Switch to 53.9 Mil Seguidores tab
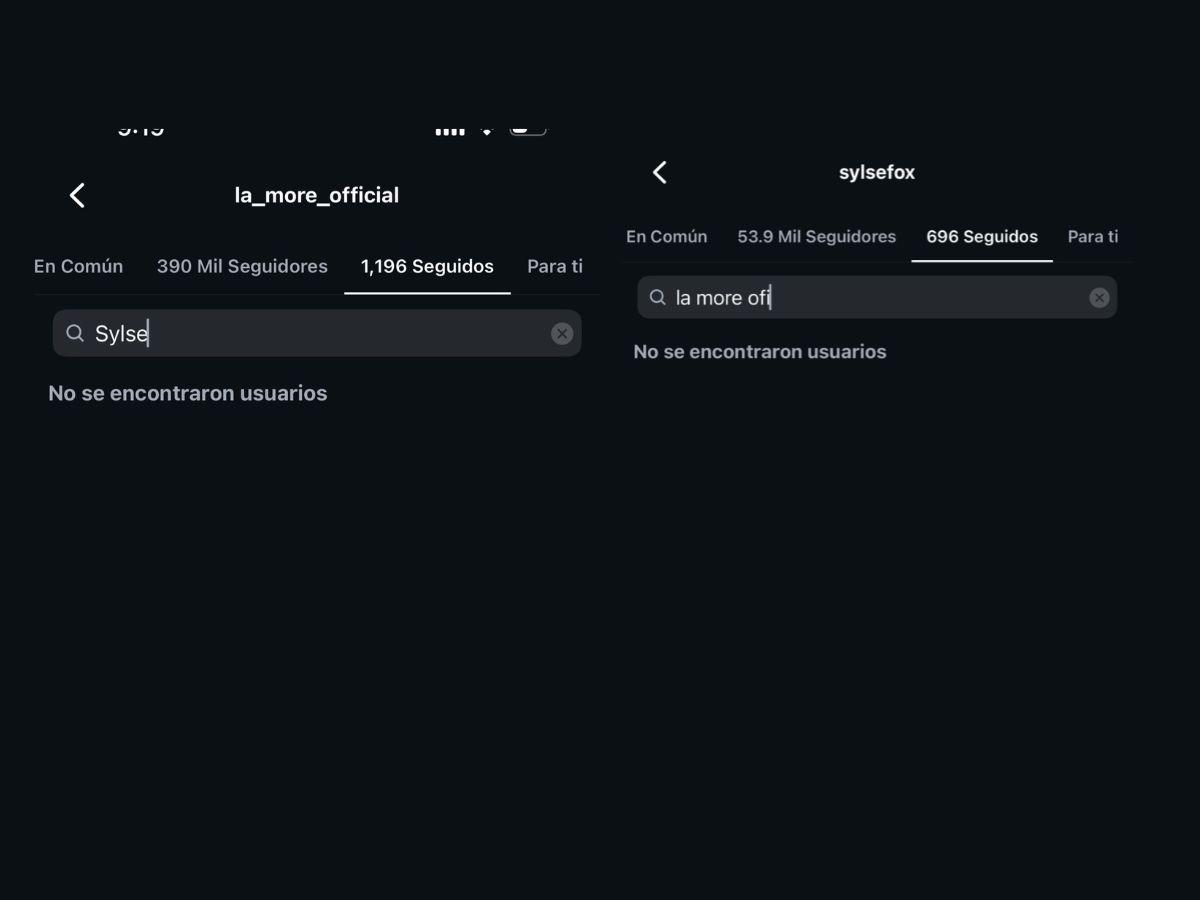The image size is (1200, 900). pyautogui.click(x=816, y=237)
